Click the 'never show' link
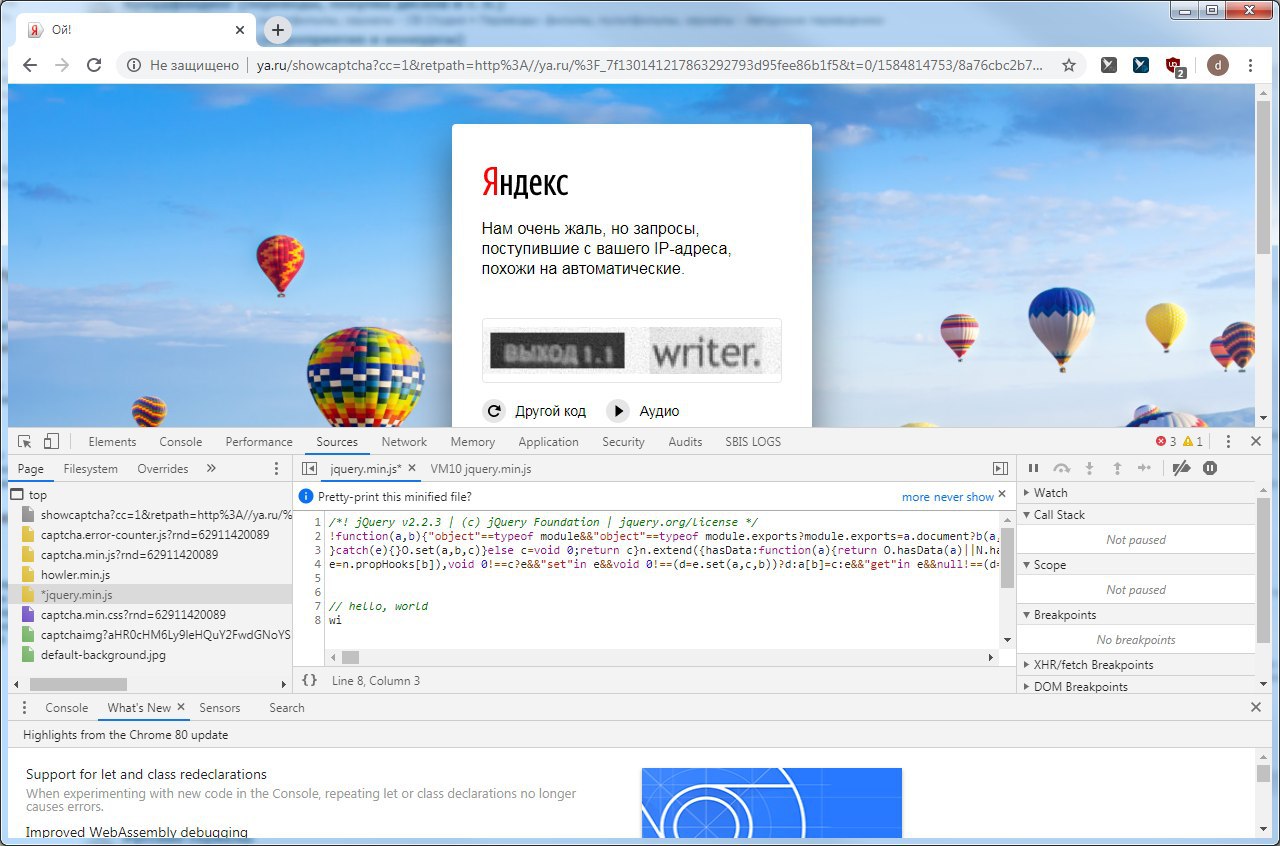Screen dimensions: 1280x846 pos(964,497)
